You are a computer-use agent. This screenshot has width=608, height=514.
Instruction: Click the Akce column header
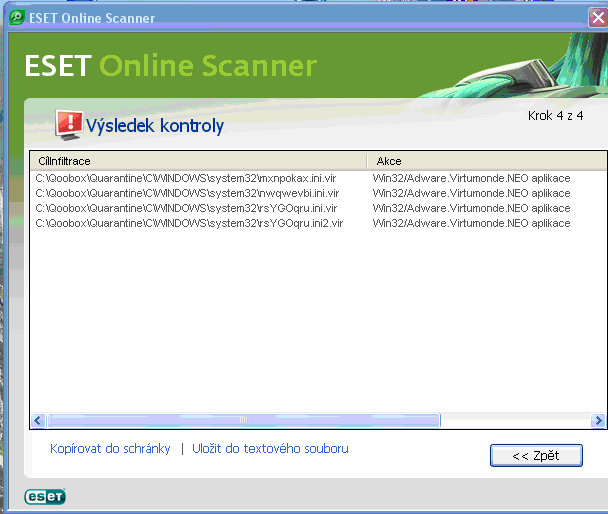coord(487,161)
